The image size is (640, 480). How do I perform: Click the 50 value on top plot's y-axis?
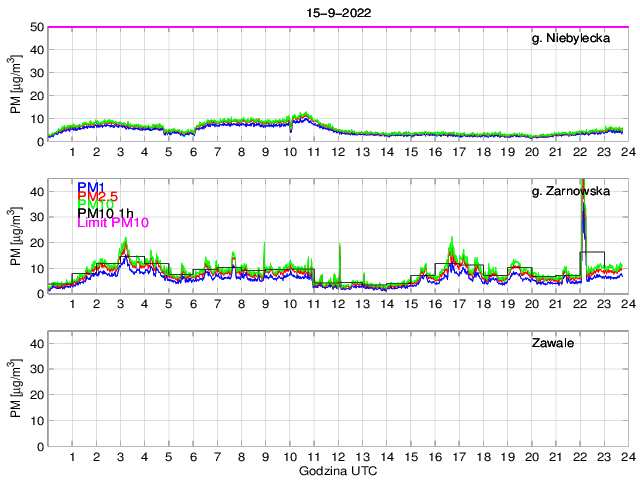click(36, 27)
